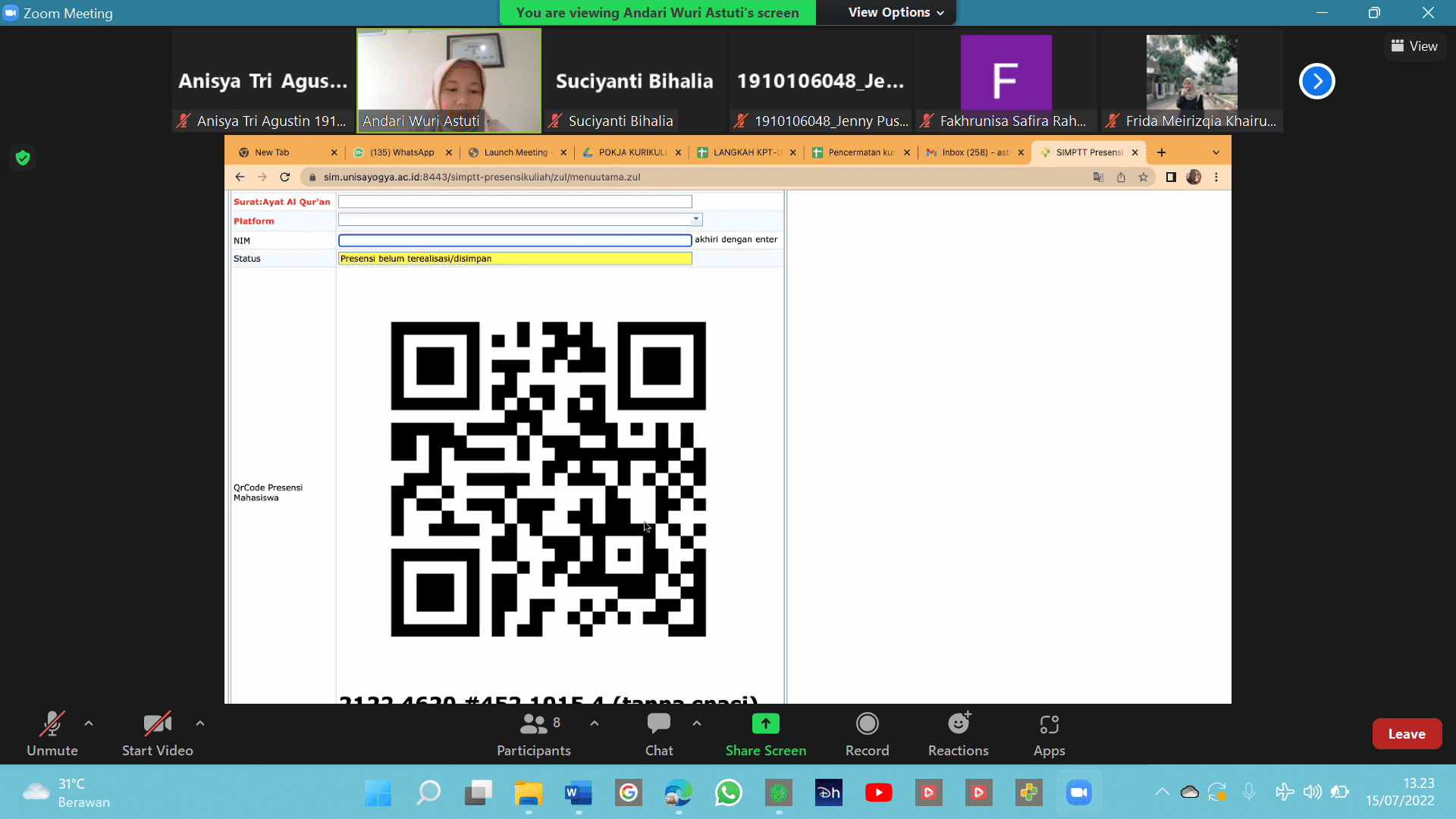This screenshot has height=819, width=1456.
Task: Start Video in Zoom toolbar
Action: 158,733
